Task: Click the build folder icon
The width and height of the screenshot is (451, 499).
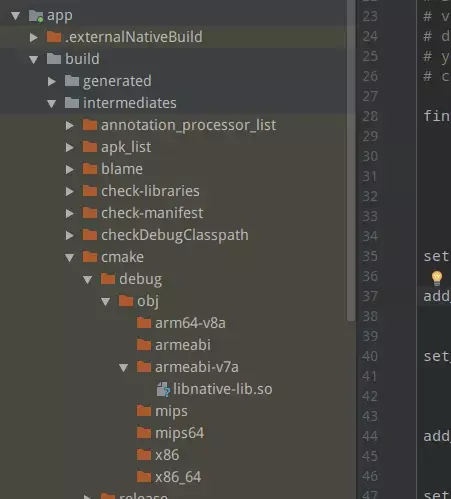Action: pos(54,59)
